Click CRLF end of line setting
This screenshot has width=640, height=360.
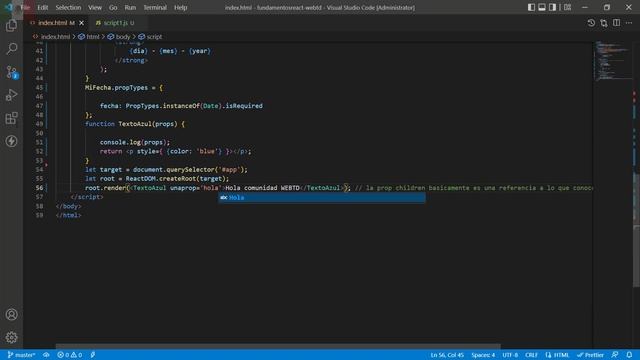[531, 355]
